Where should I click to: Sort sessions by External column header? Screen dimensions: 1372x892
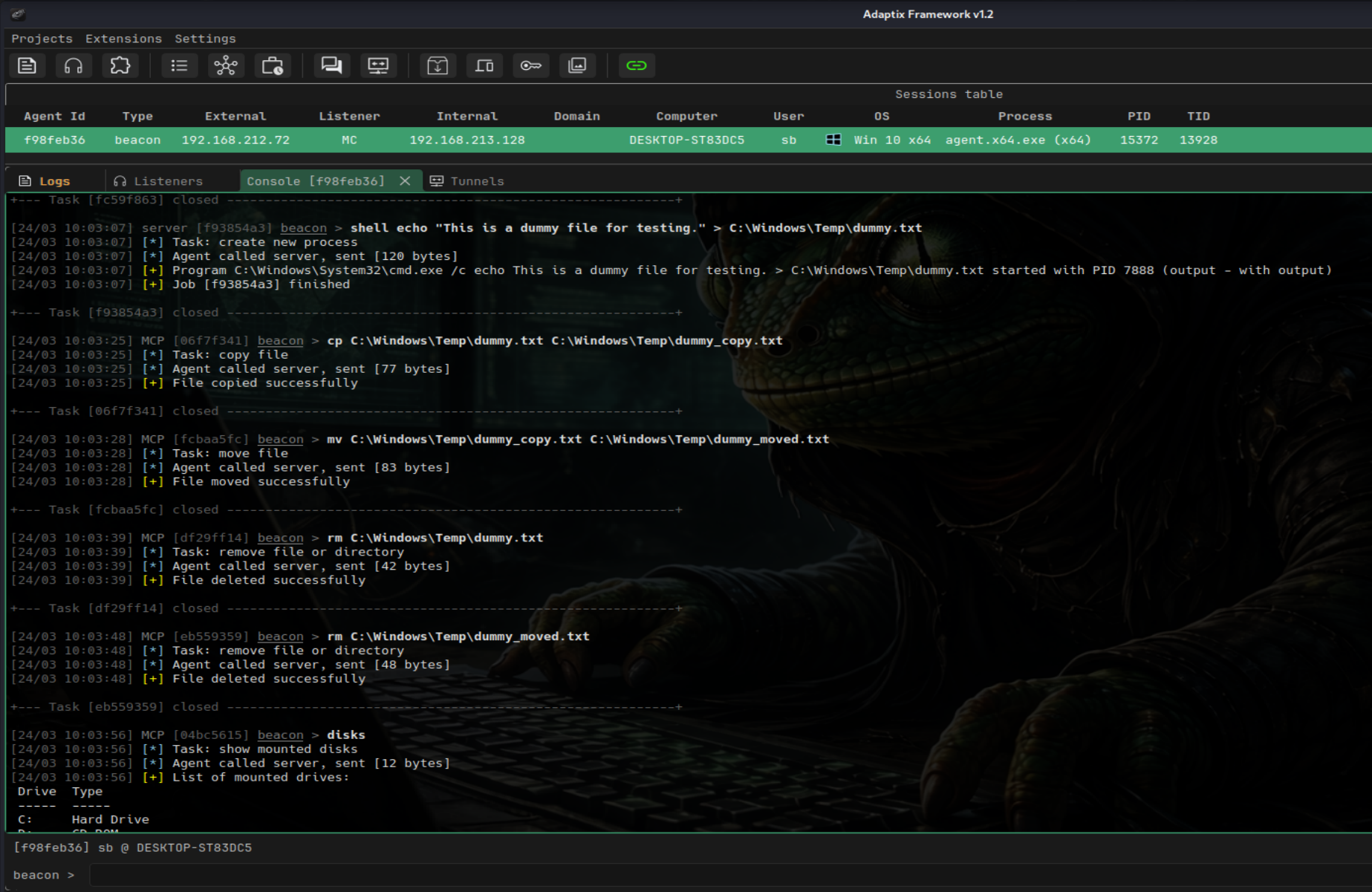pos(235,117)
